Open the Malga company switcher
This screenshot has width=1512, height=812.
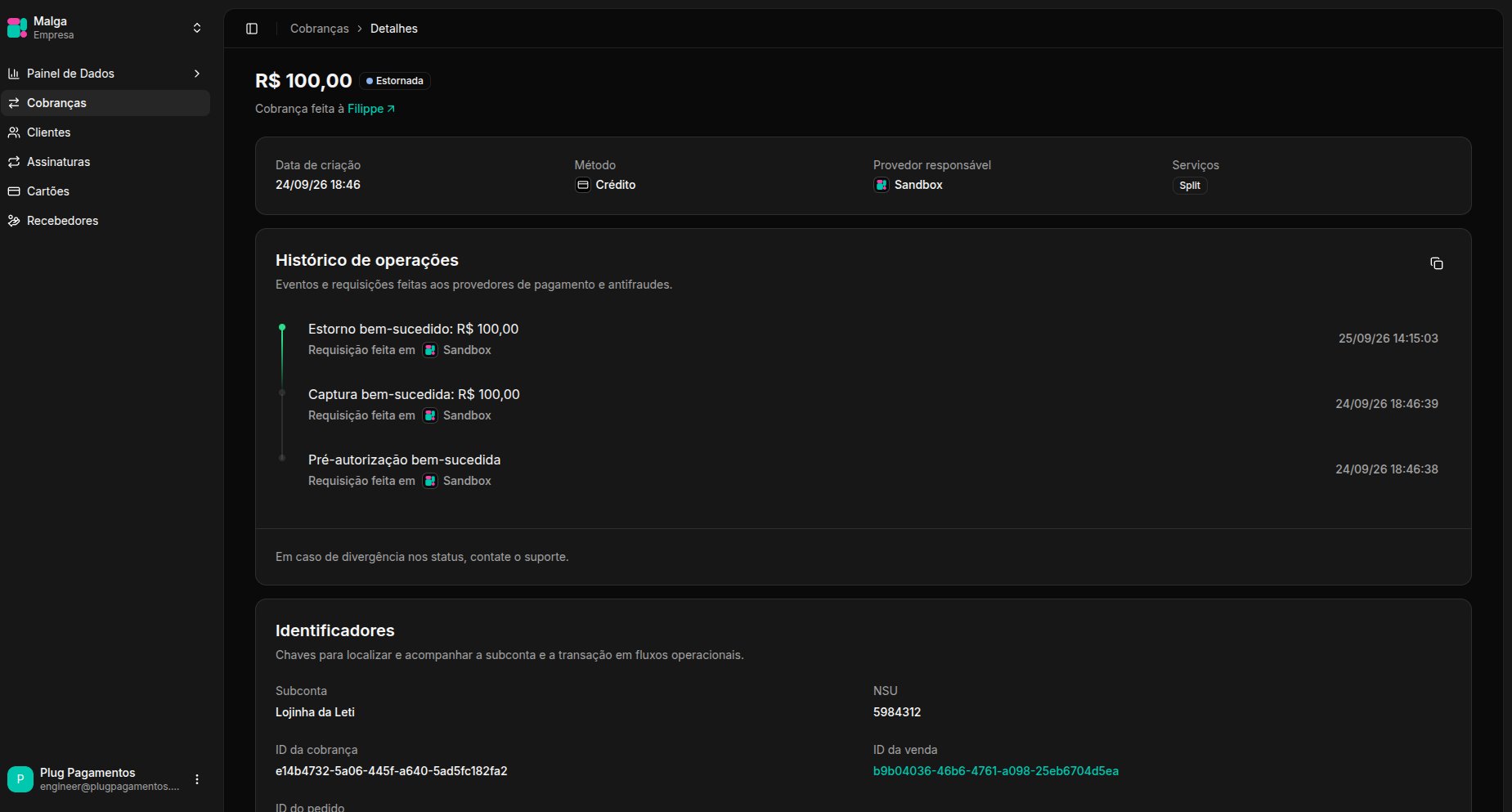pos(197,28)
